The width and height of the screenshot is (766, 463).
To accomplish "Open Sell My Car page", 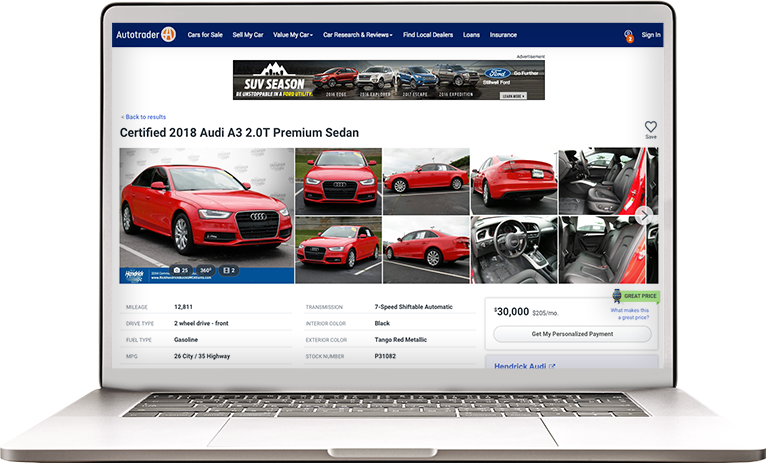I will point(248,35).
